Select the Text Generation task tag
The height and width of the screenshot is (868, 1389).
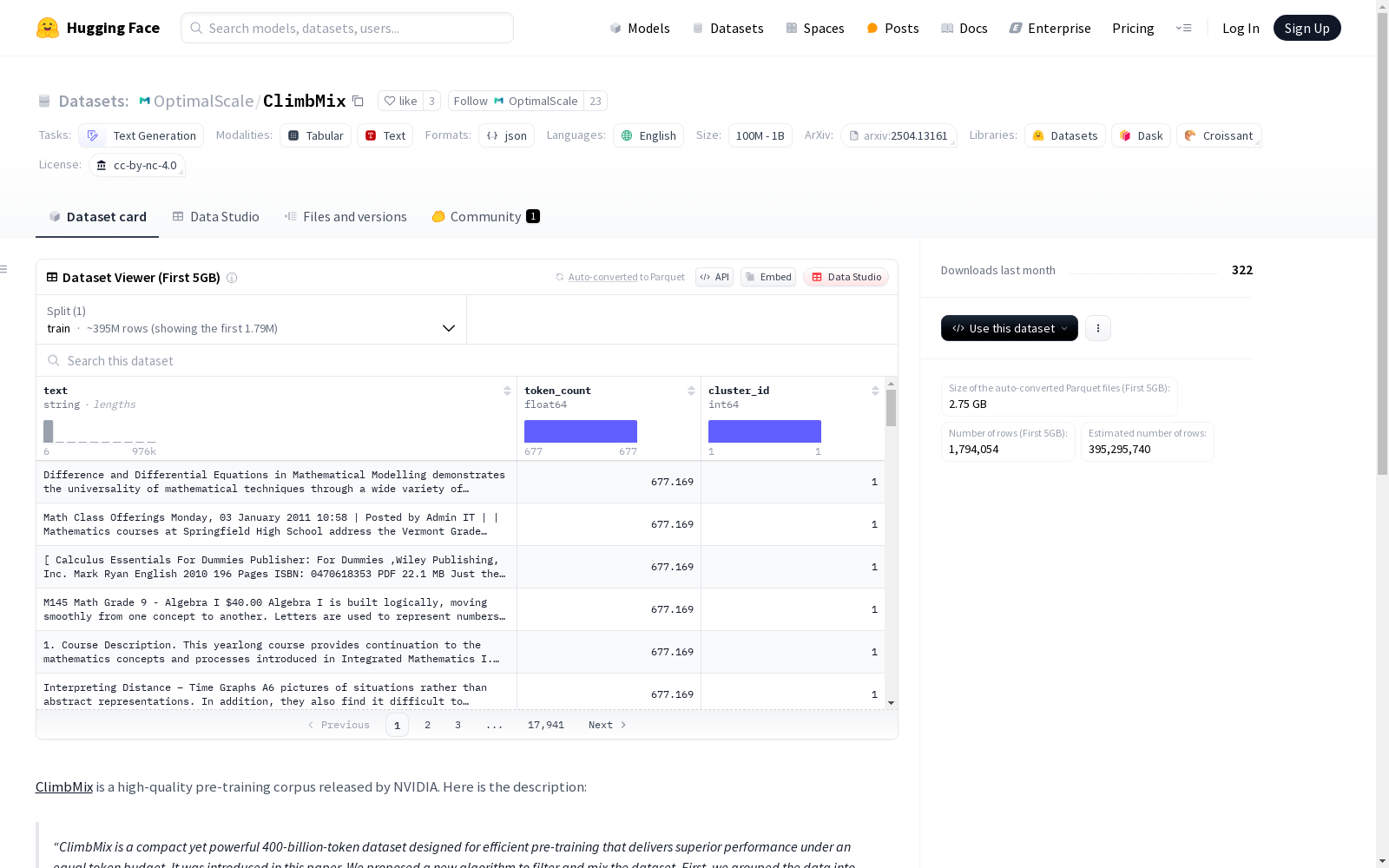(141, 135)
